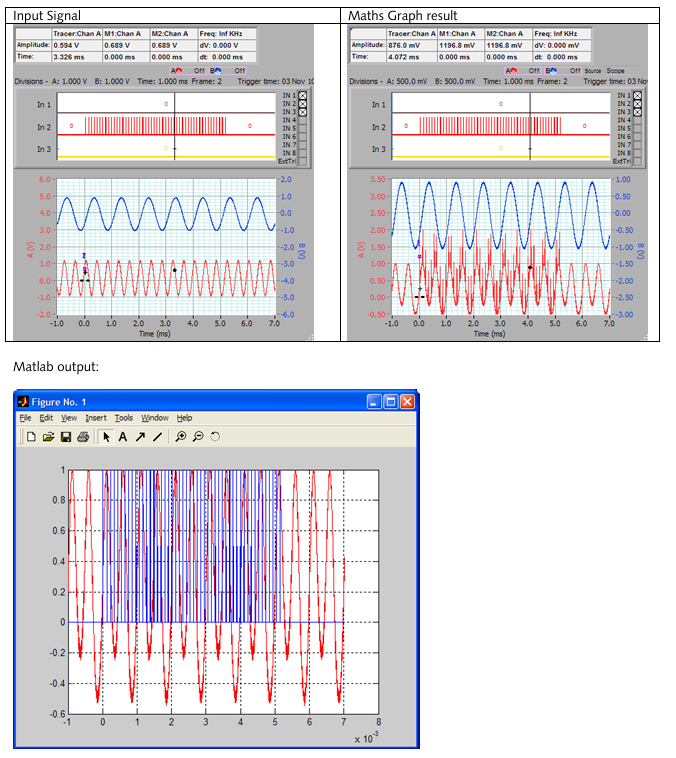The width and height of the screenshot is (676, 758).
Task: Choose the Insert Text 'A' tool
Action: 123,437
